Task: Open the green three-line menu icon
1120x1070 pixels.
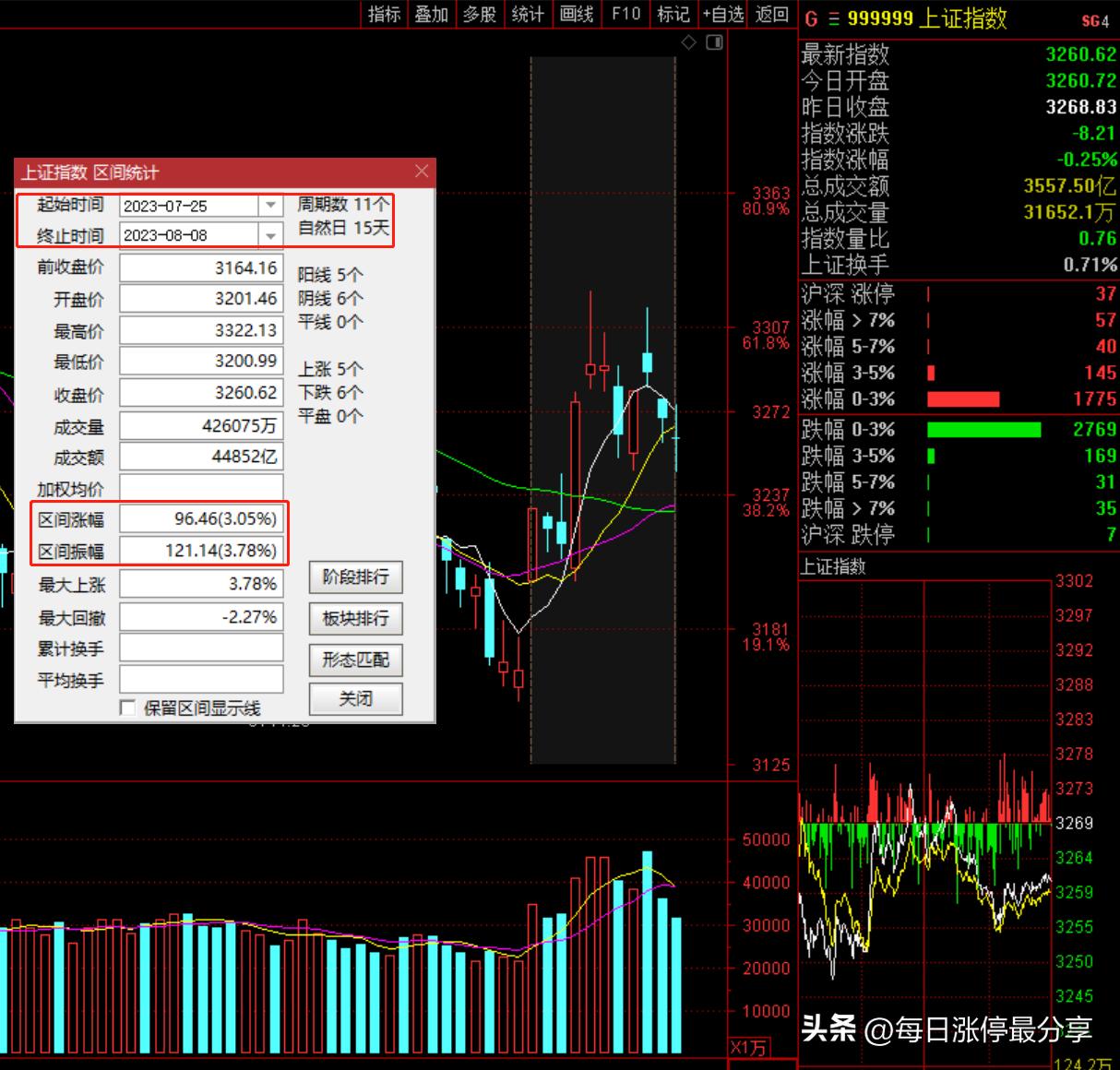Action: (x=834, y=18)
